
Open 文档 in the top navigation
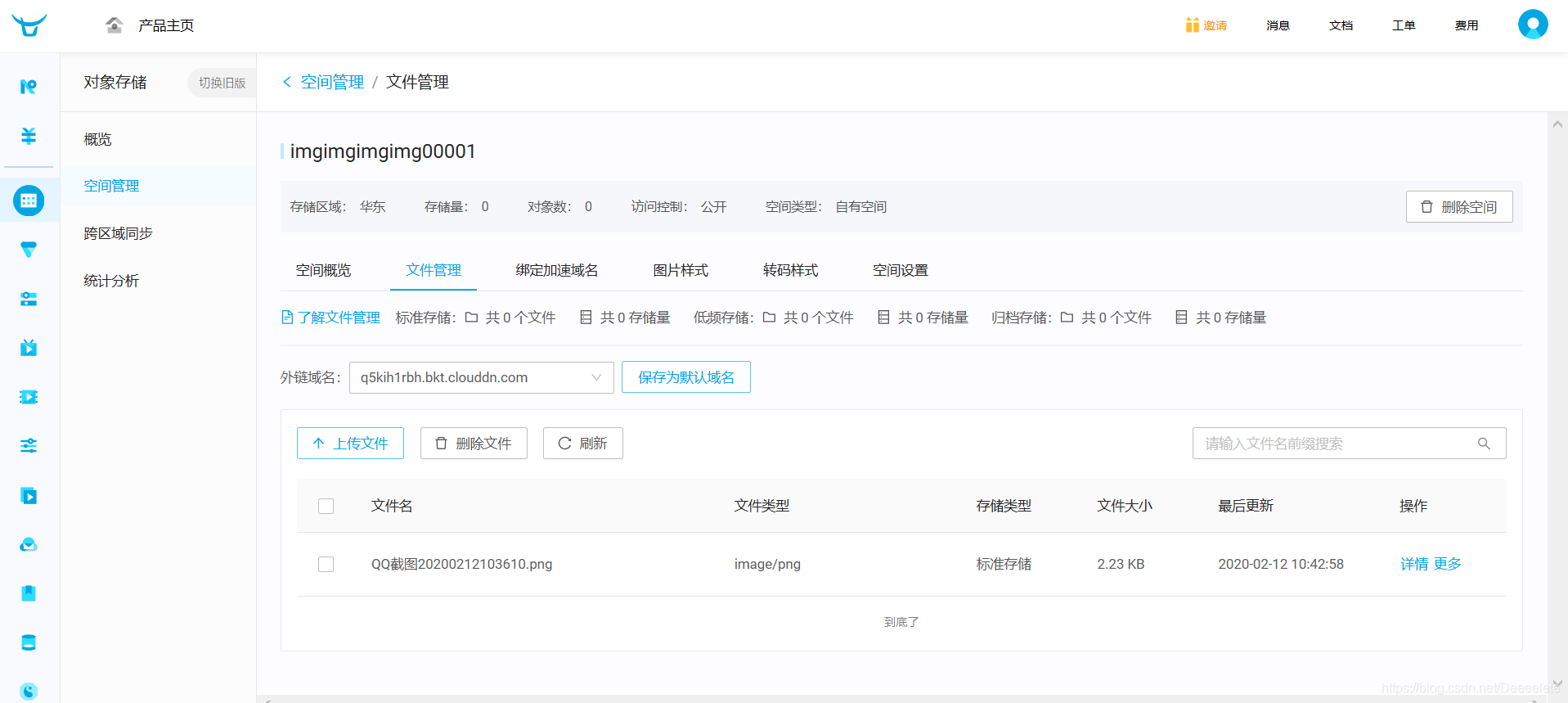coord(1341,25)
